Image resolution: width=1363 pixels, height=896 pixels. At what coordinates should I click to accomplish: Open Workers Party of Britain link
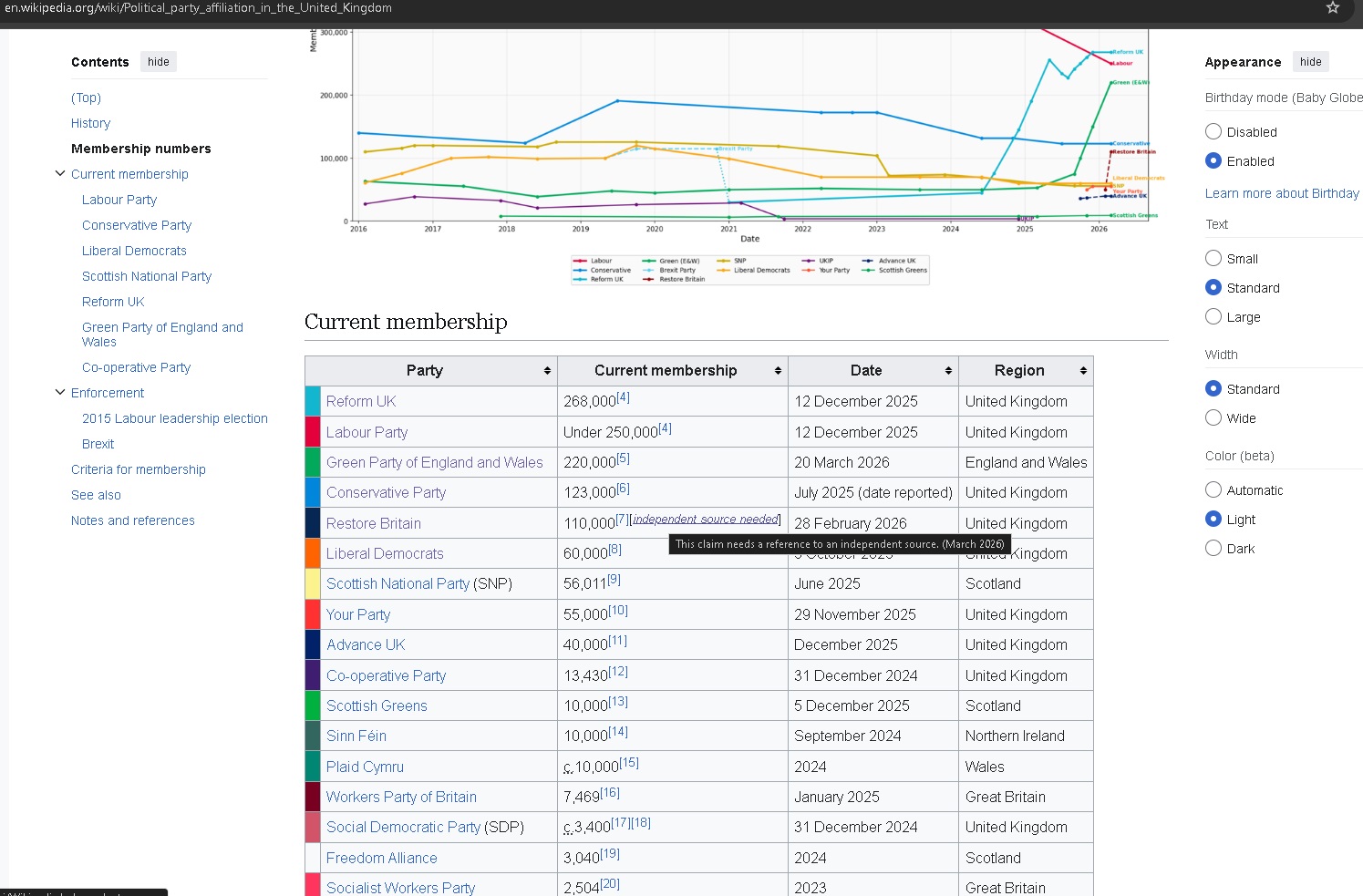[x=401, y=797]
